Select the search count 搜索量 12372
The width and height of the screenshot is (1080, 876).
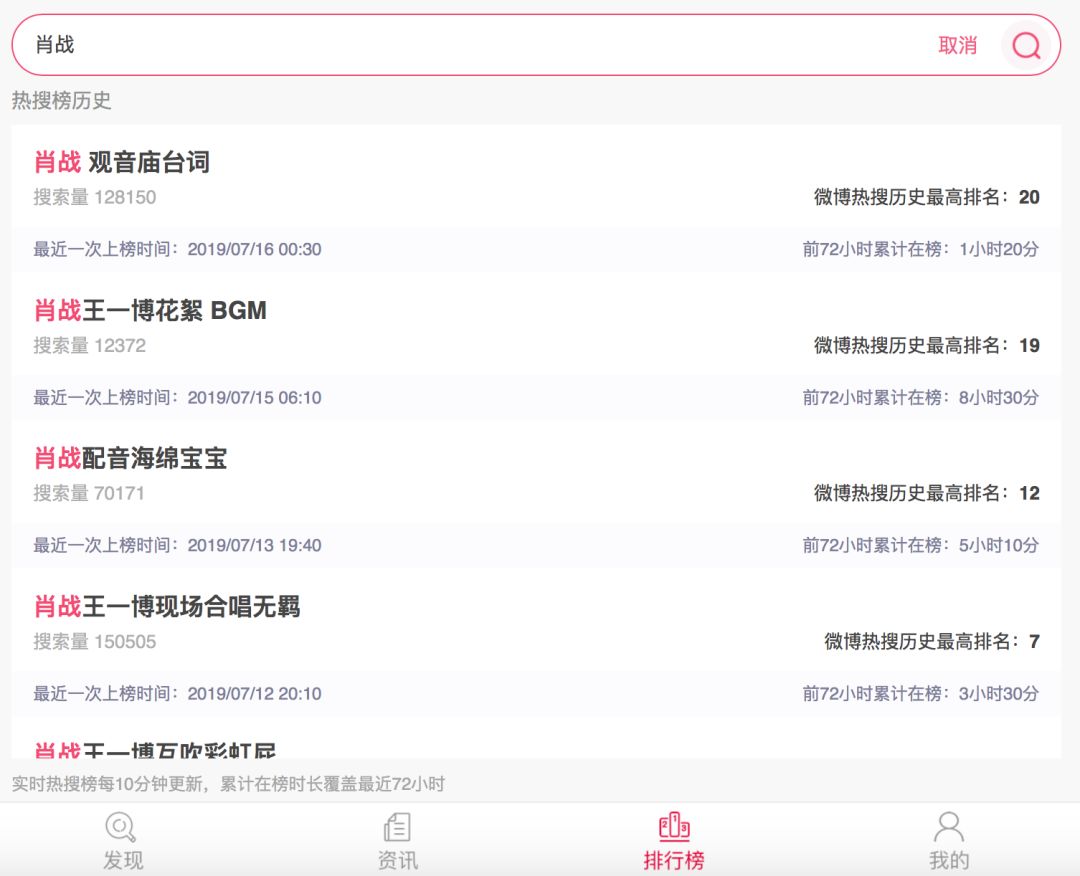90,346
